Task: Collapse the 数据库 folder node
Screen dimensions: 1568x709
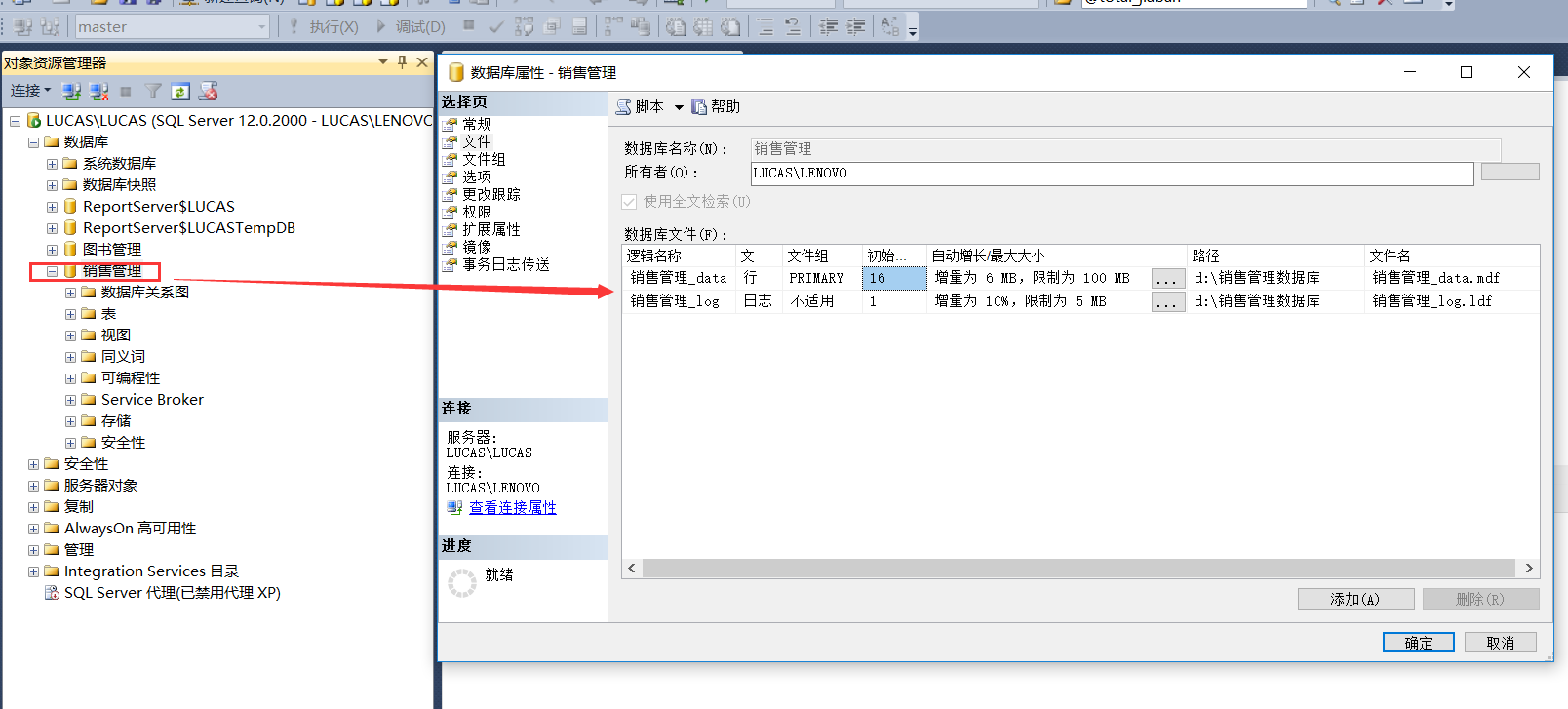Action: coord(33,142)
